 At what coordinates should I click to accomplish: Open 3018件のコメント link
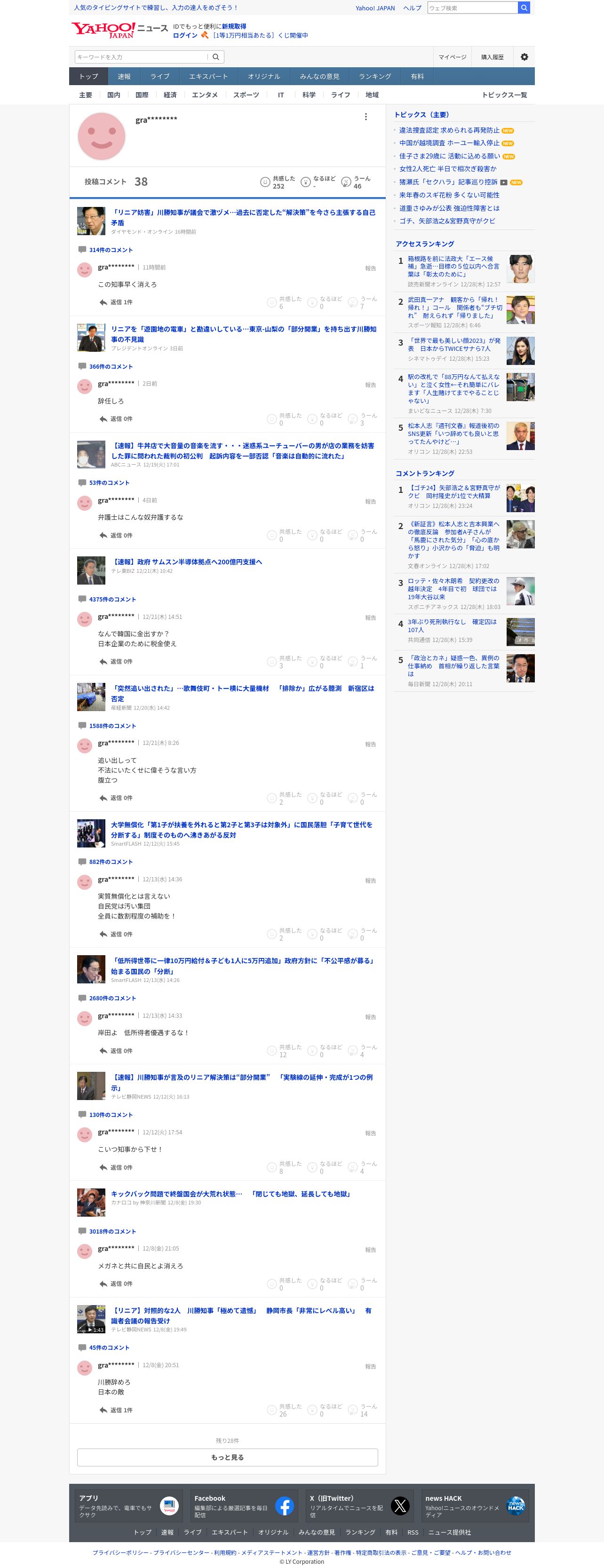(112, 1231)
